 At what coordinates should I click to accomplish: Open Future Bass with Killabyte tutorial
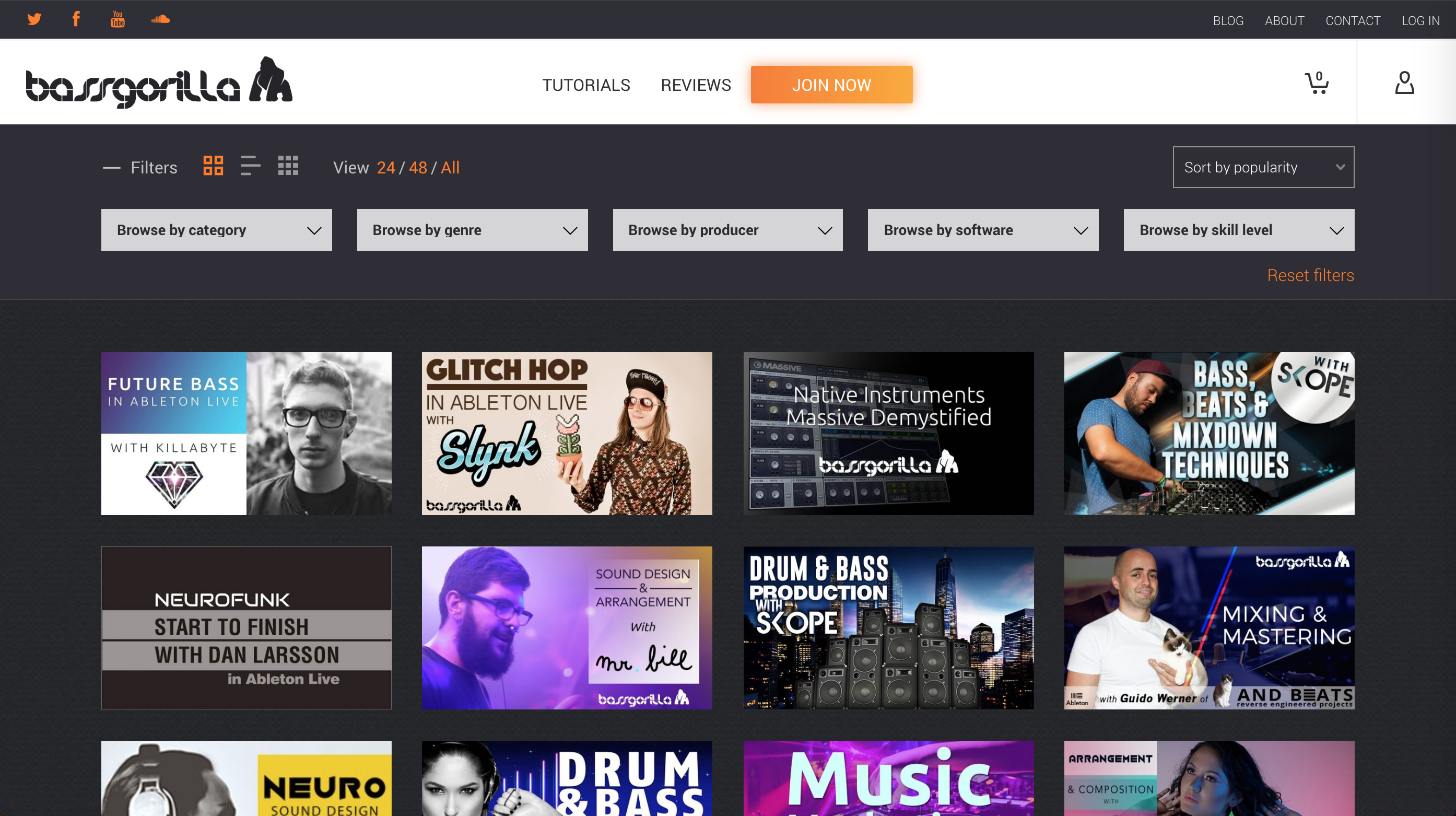pyautogui.click(x=246, y=434)
